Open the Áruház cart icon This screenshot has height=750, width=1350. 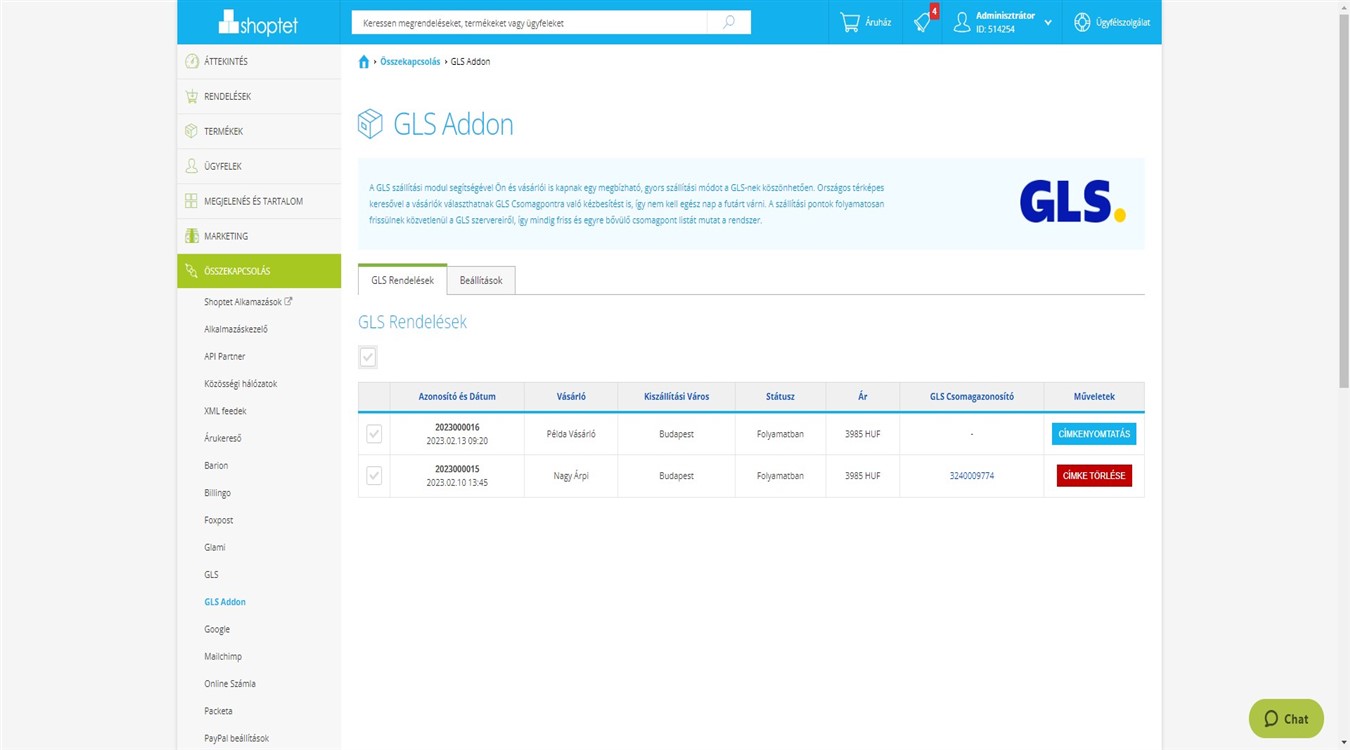(x=850, y=22)
